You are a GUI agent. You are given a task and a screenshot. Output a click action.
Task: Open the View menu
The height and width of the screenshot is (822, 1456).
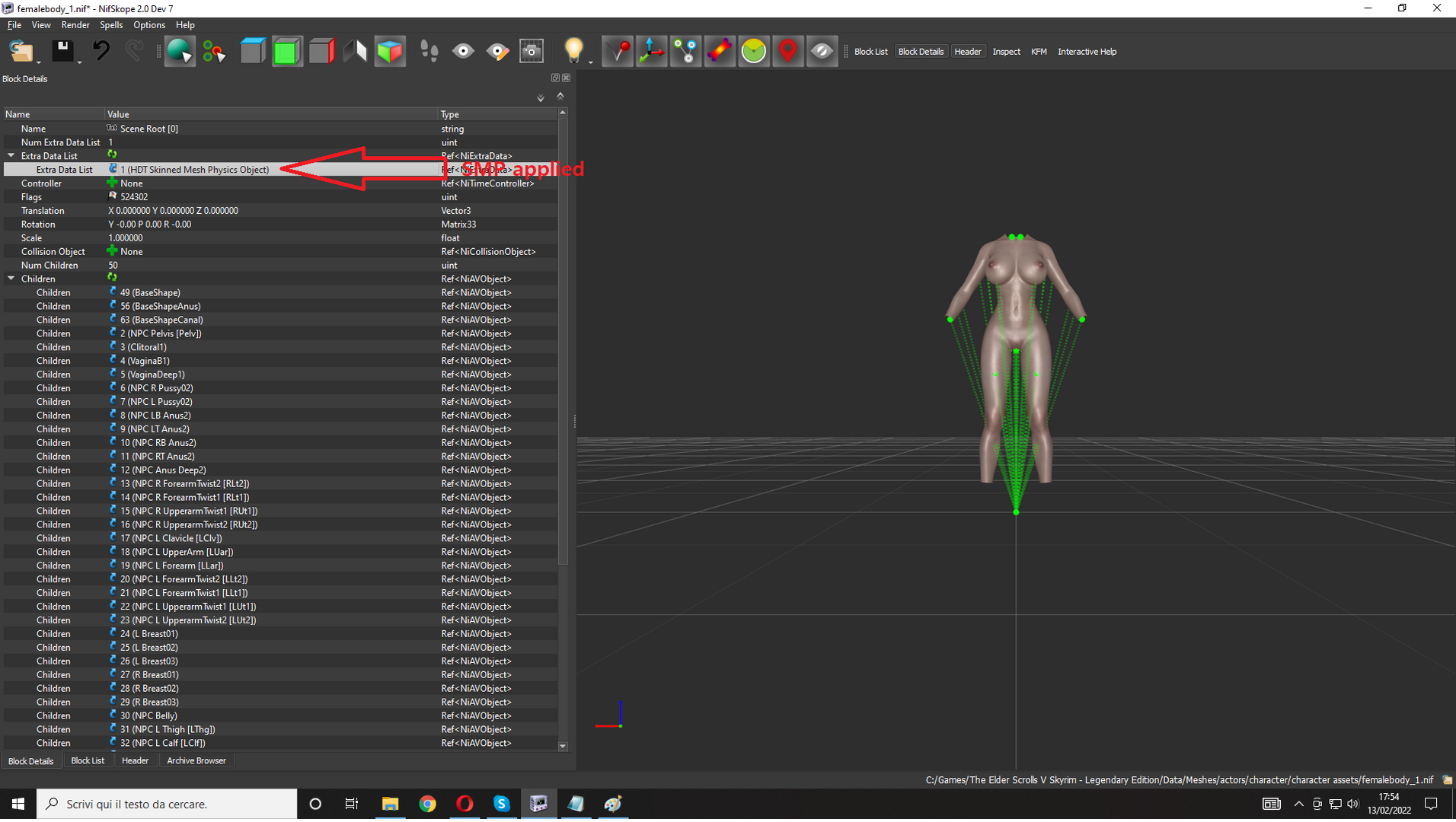(41, 25)
